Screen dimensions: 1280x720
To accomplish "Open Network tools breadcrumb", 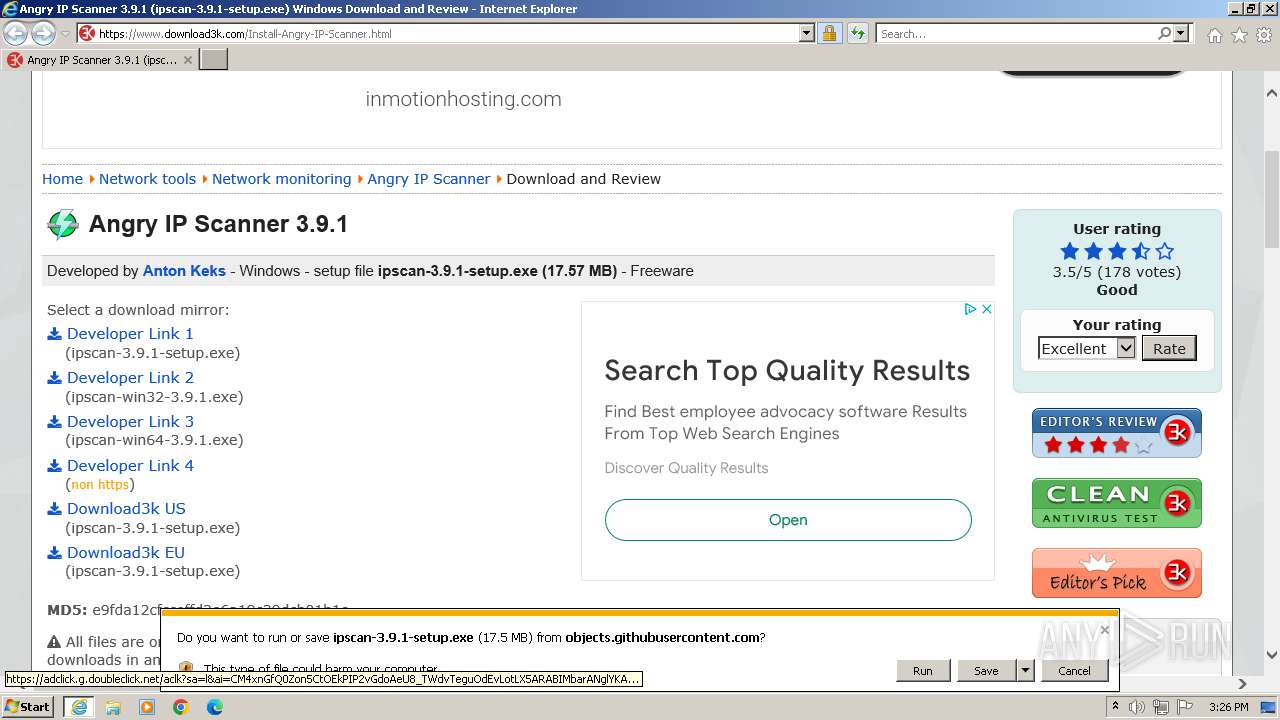I will [x=147, y=179].
